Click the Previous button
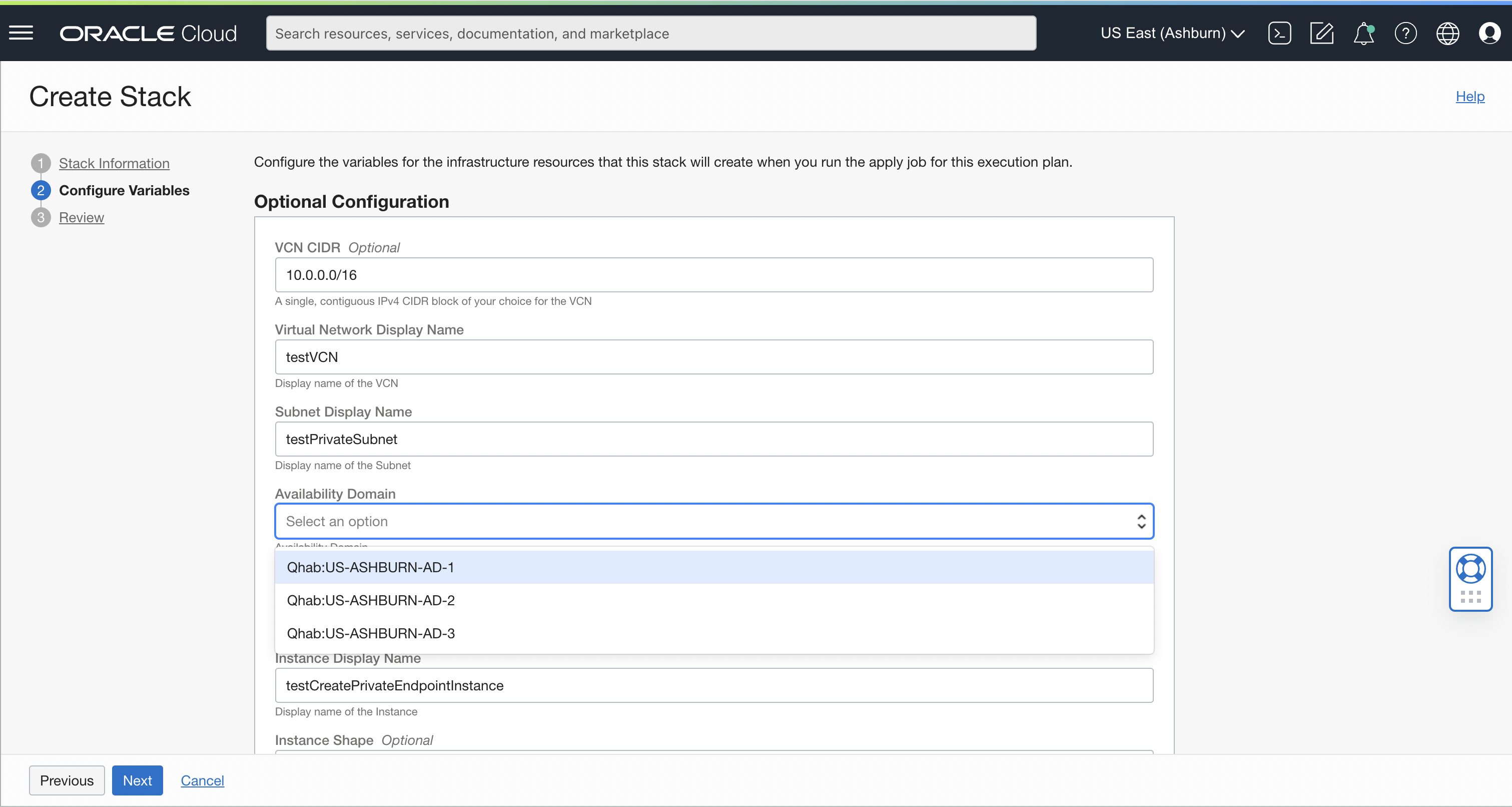 (x=67, y=780)
